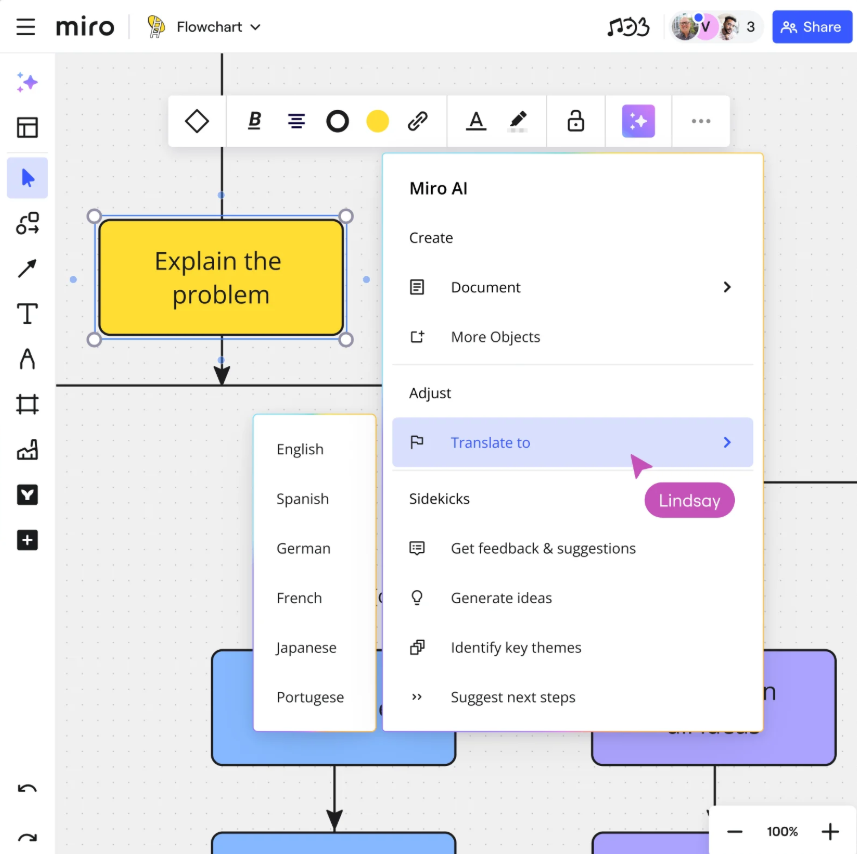Open the yellow fill color swatch
Image resolution: width=857 pixels, height=854 pixels.
(x=377, y=121)
